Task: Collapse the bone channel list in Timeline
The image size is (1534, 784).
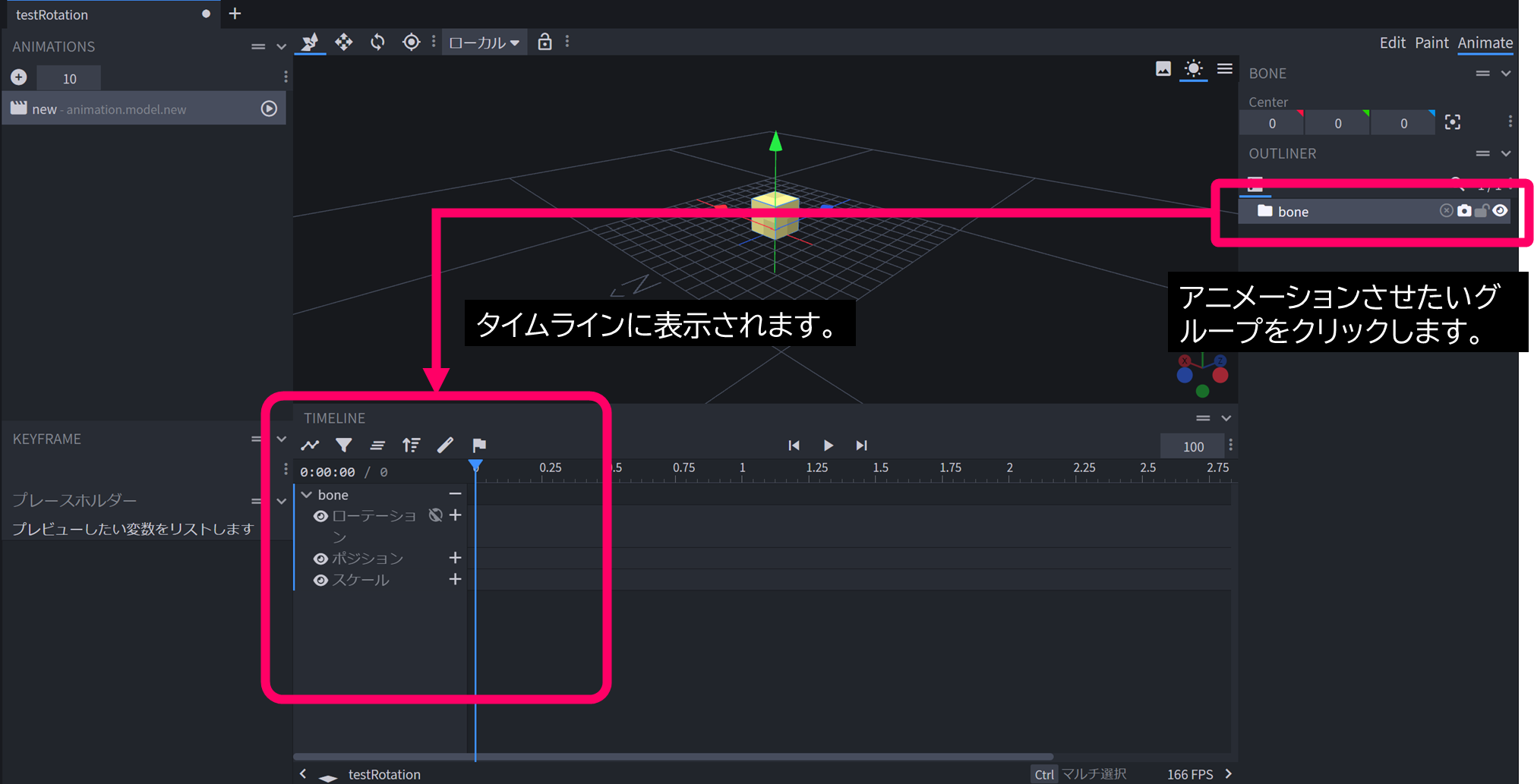Action: 307,494
